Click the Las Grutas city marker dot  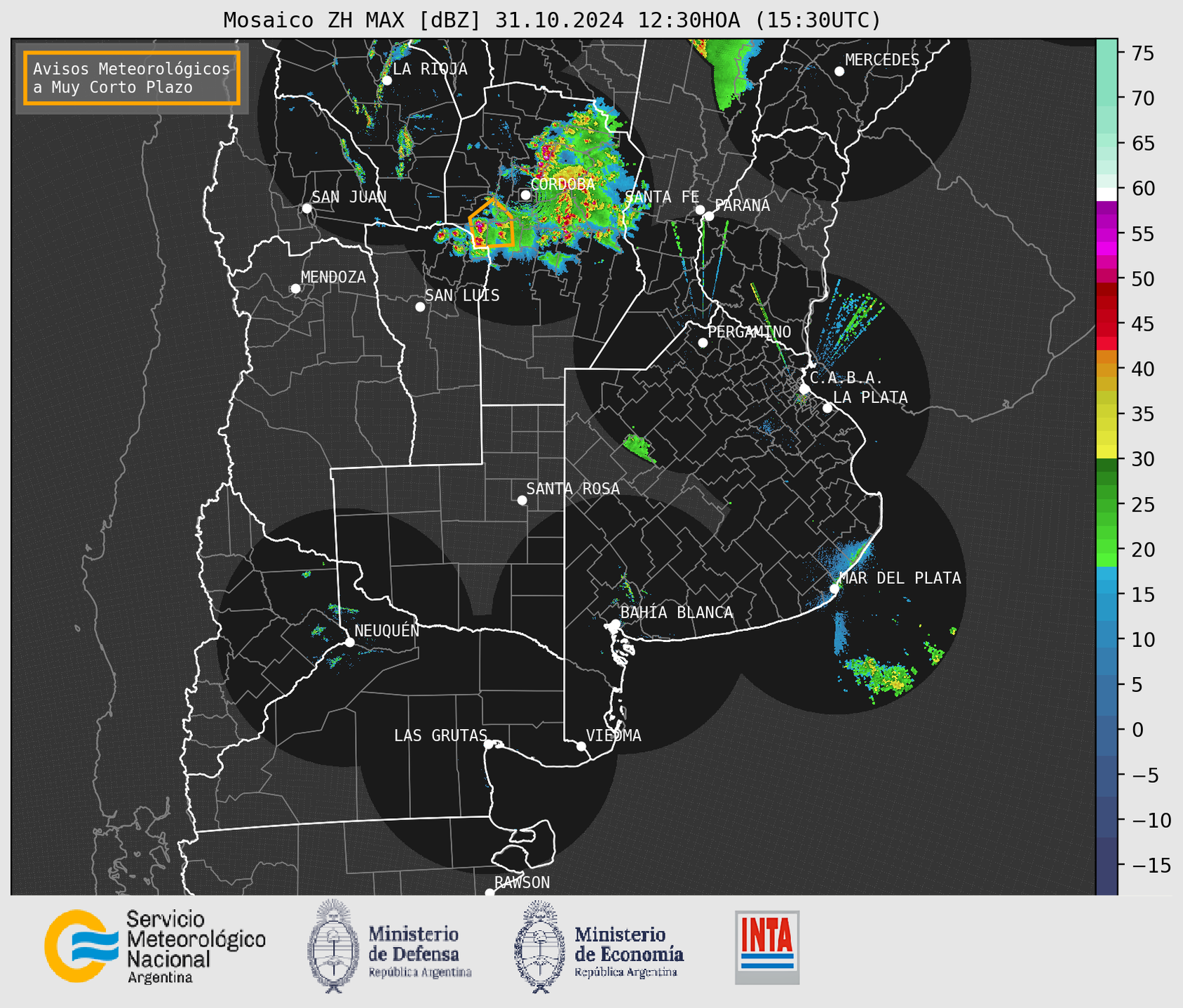pos(489,744)
